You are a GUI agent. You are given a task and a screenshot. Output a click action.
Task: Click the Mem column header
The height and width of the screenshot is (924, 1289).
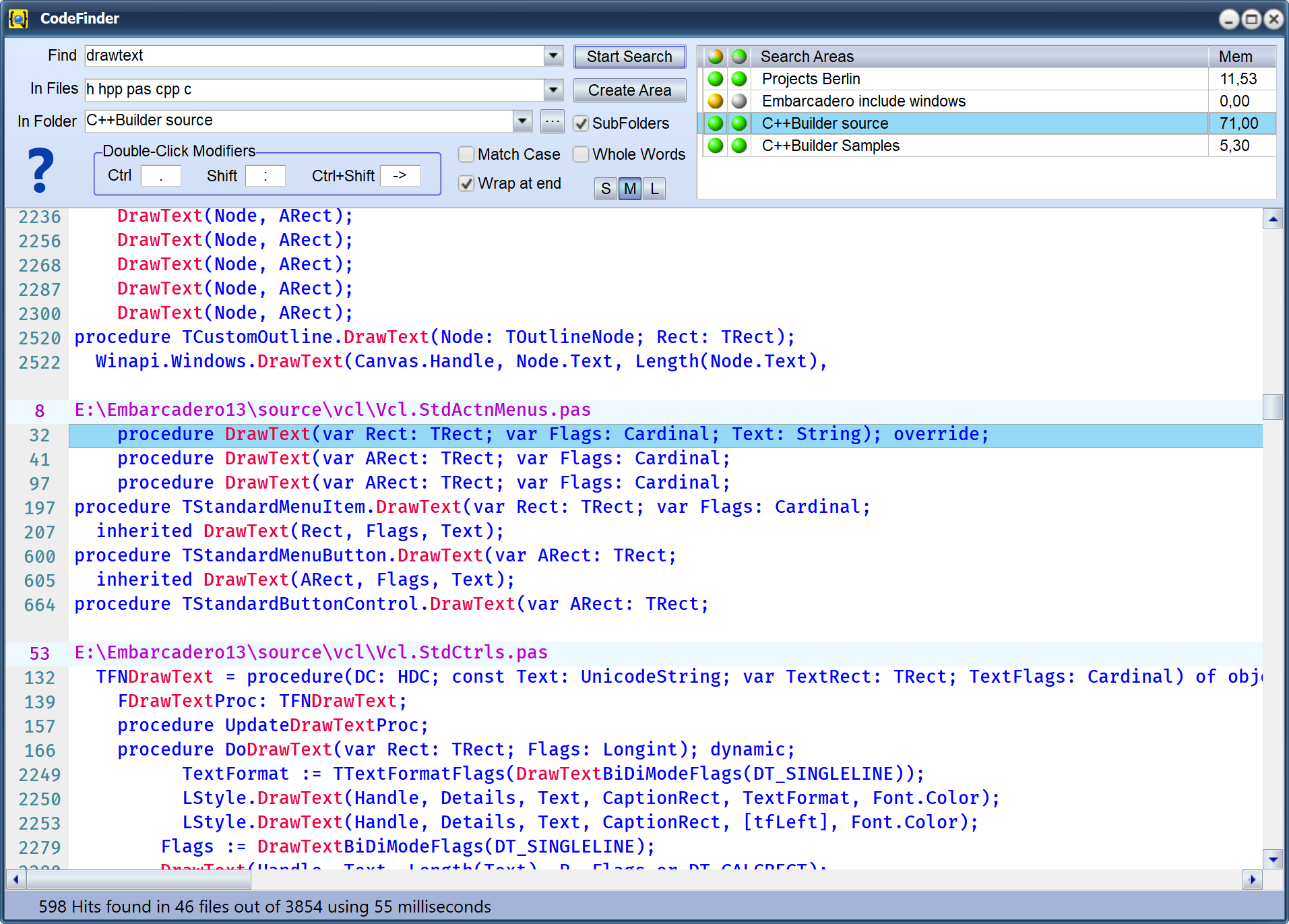point(1242,57)
